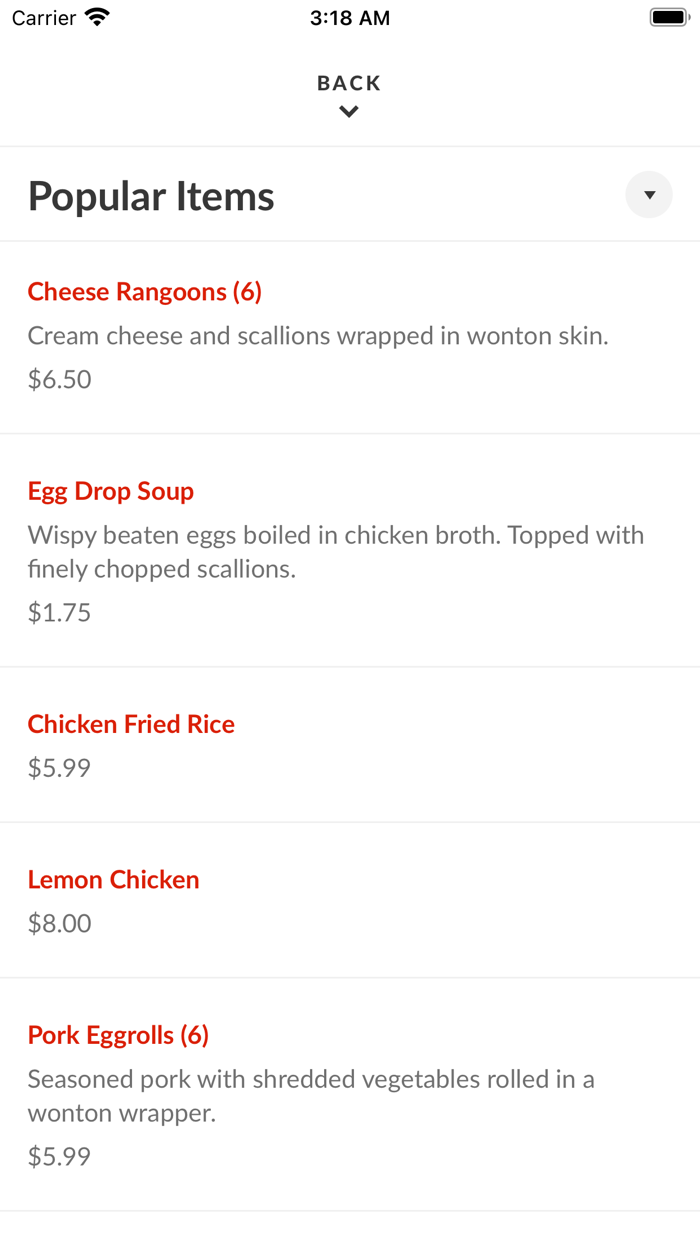Click the $8.00 Lemon Chicken price
The height and width of the screenshot is (1244, 700).
[60, 923]
